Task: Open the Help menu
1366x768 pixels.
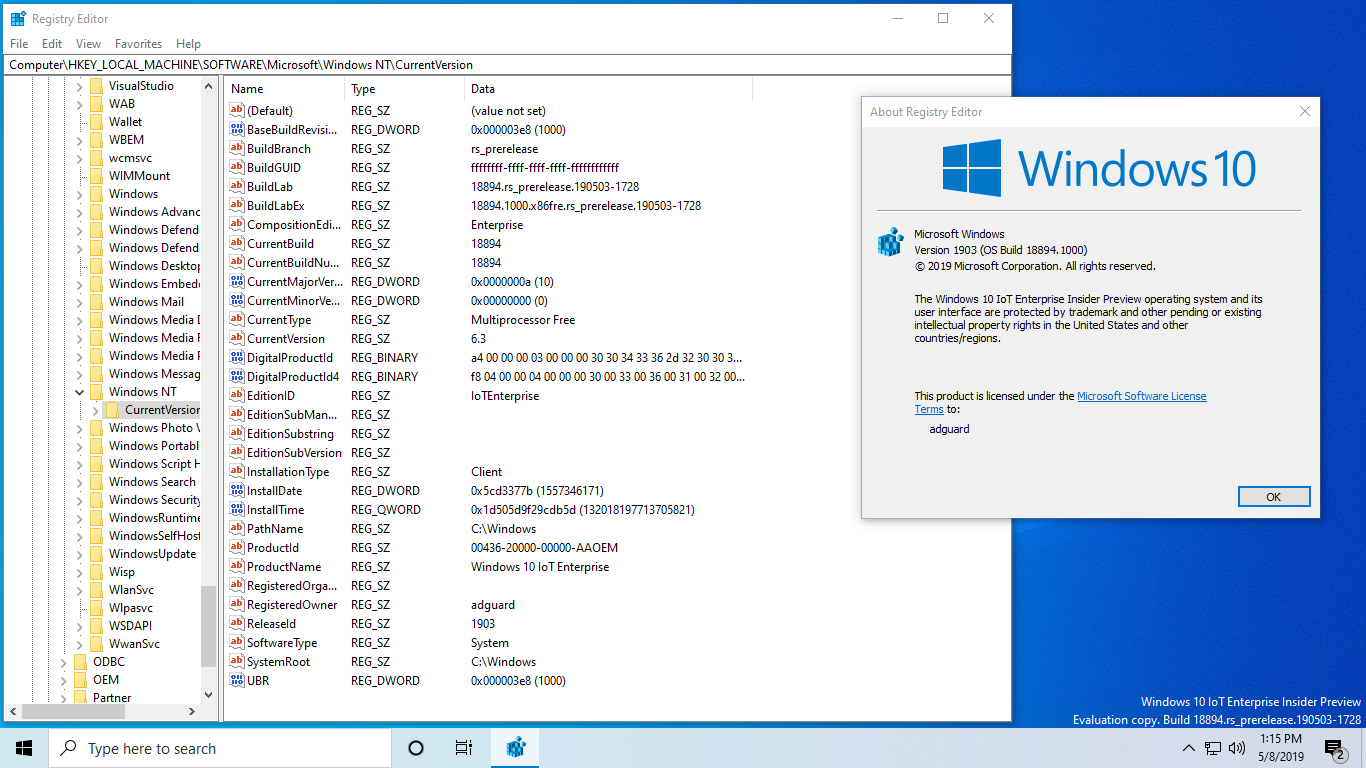Action: (x=188, y=44)
